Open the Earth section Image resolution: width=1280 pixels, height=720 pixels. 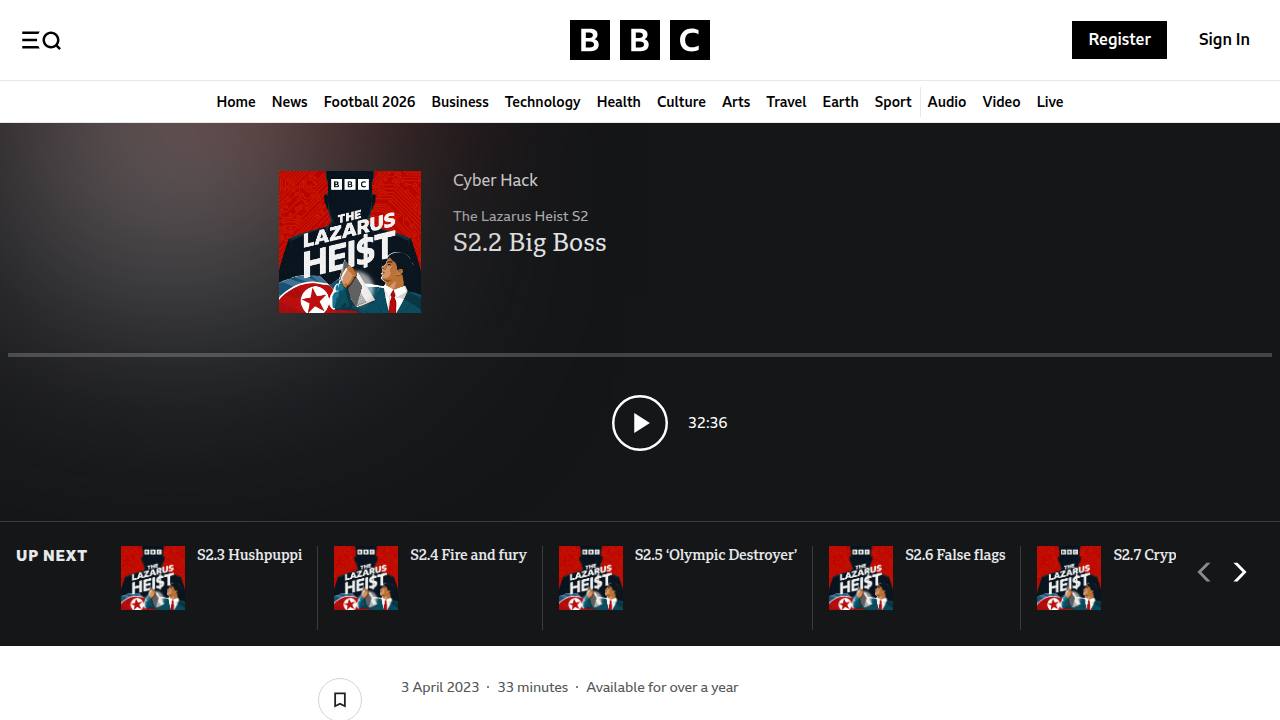(840, 102)
